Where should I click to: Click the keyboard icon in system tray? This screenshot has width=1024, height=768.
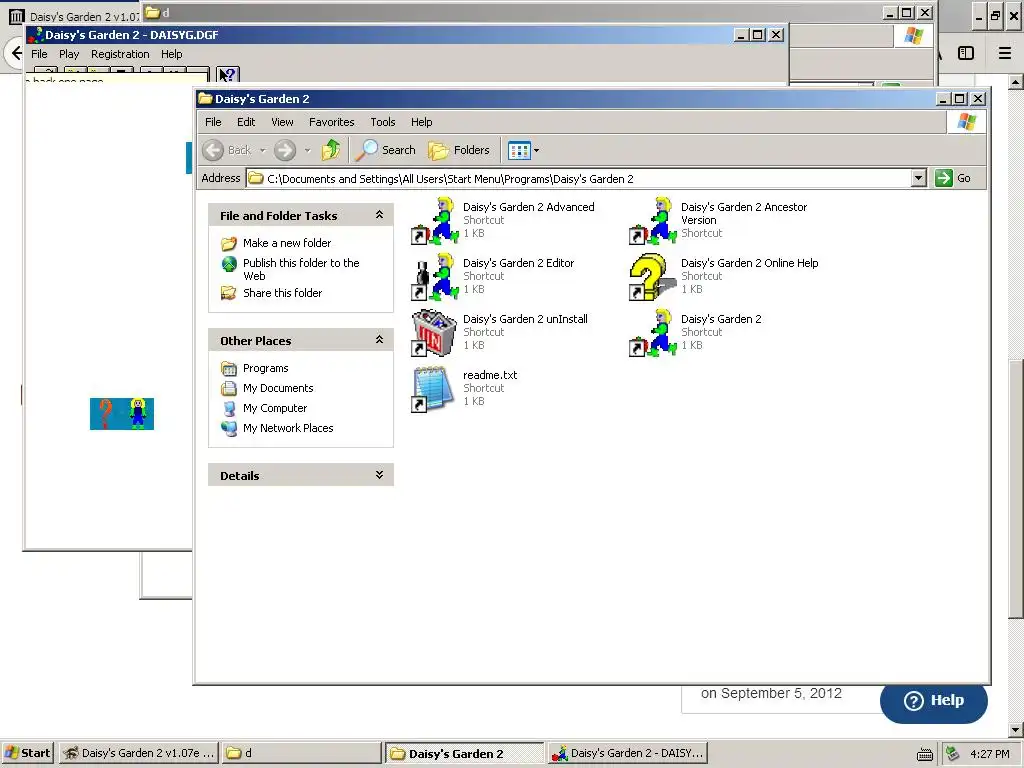coord(925,754)
